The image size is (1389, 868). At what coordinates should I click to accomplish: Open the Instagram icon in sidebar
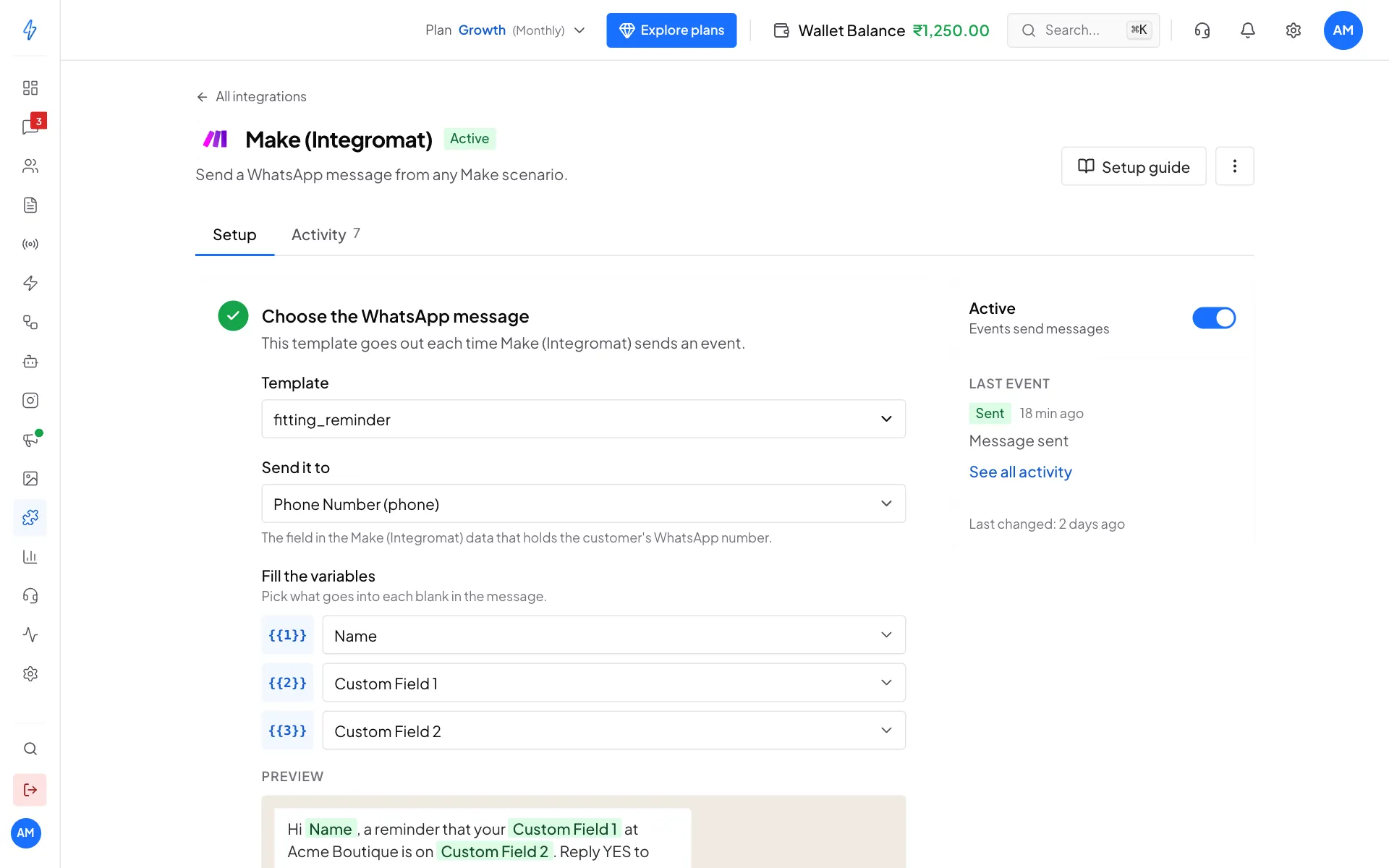(x=30, y=401)
